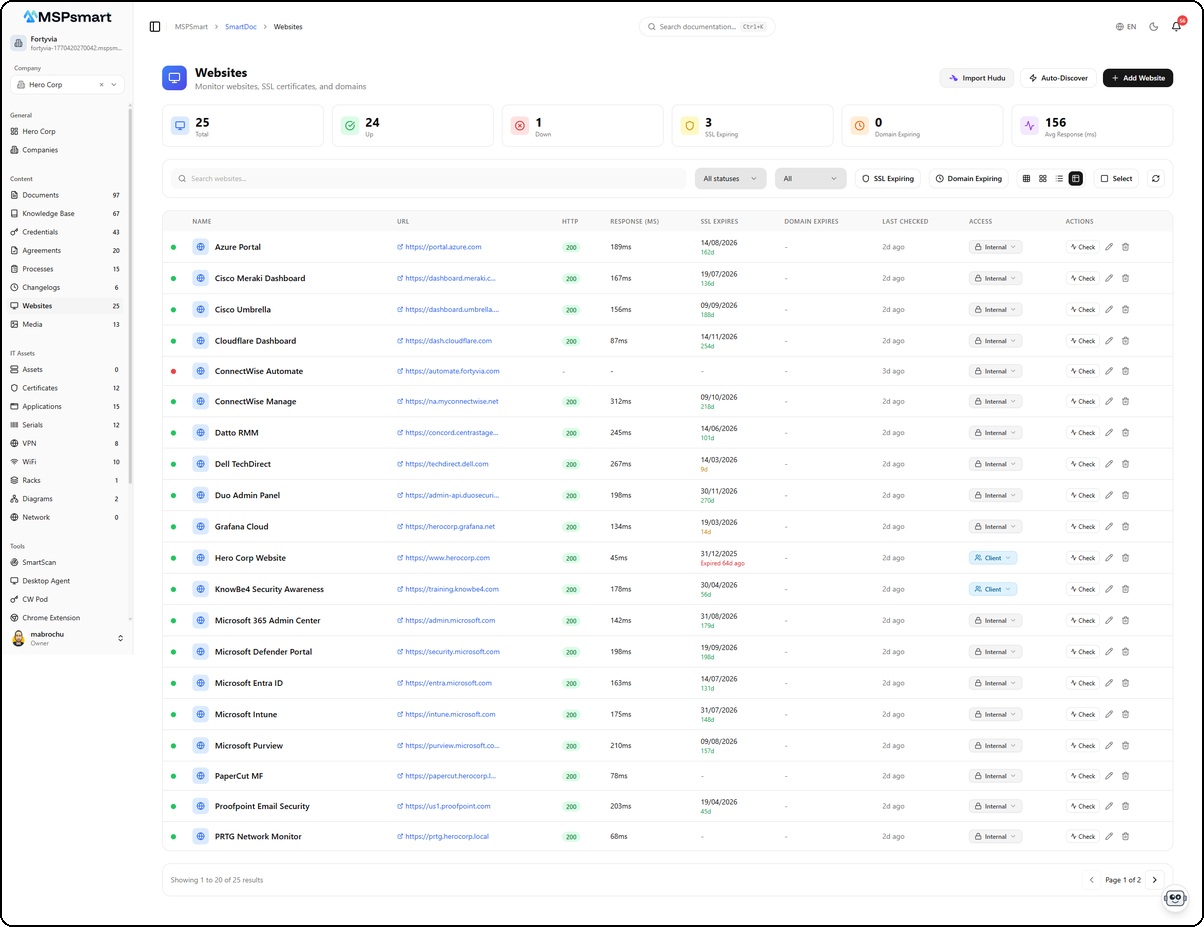Refresh the websites list
The image size is (1204, 927).
tap(1156, 178)
